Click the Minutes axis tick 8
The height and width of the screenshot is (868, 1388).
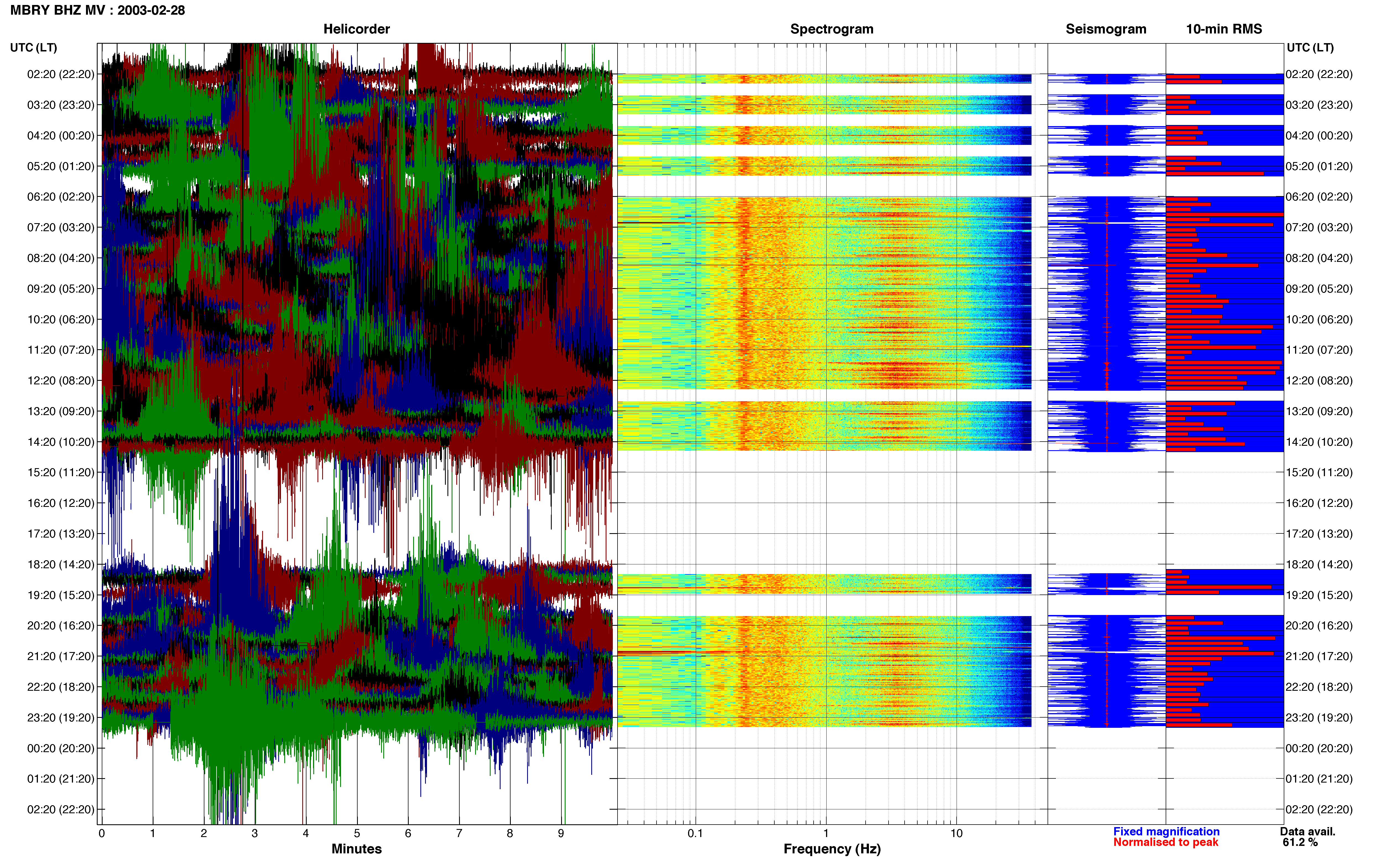point(510,833)
